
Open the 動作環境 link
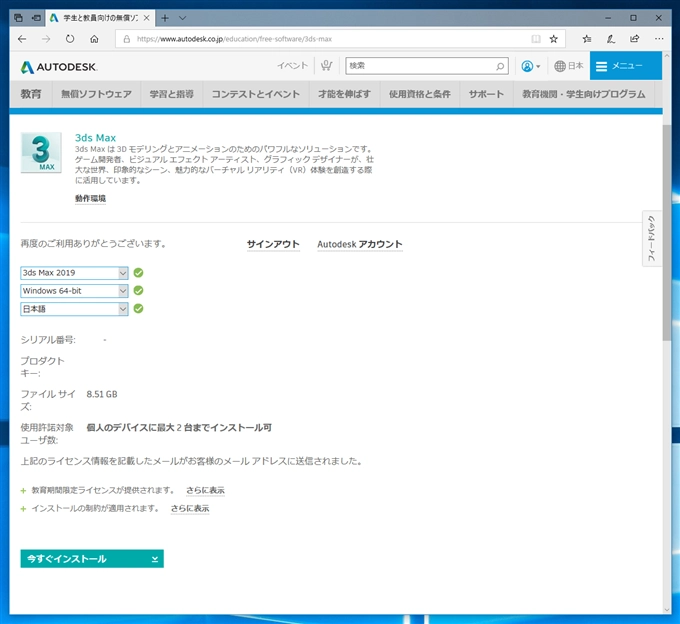(90, 199)
